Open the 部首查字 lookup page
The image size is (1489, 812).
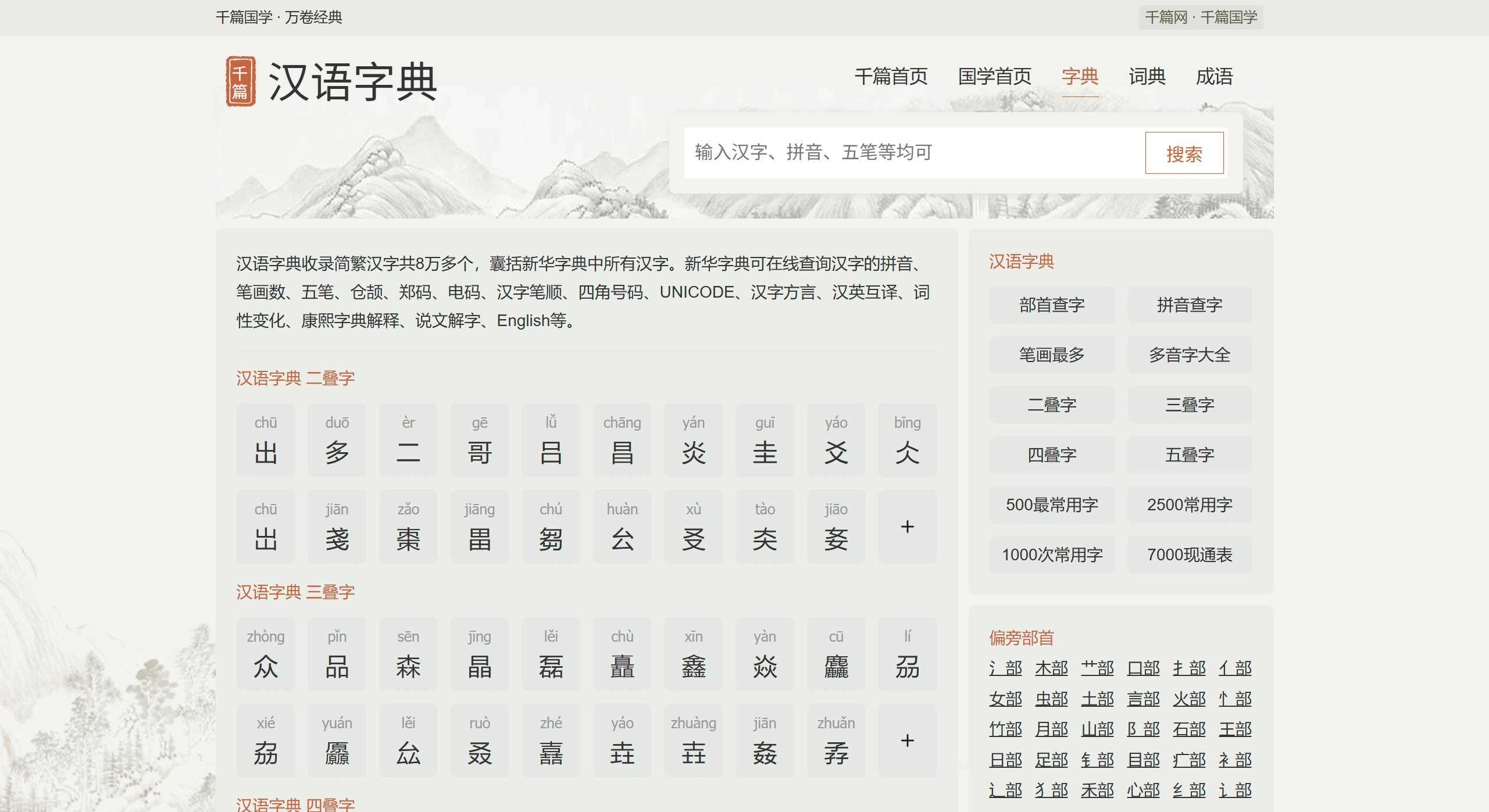pos(1052,305)
